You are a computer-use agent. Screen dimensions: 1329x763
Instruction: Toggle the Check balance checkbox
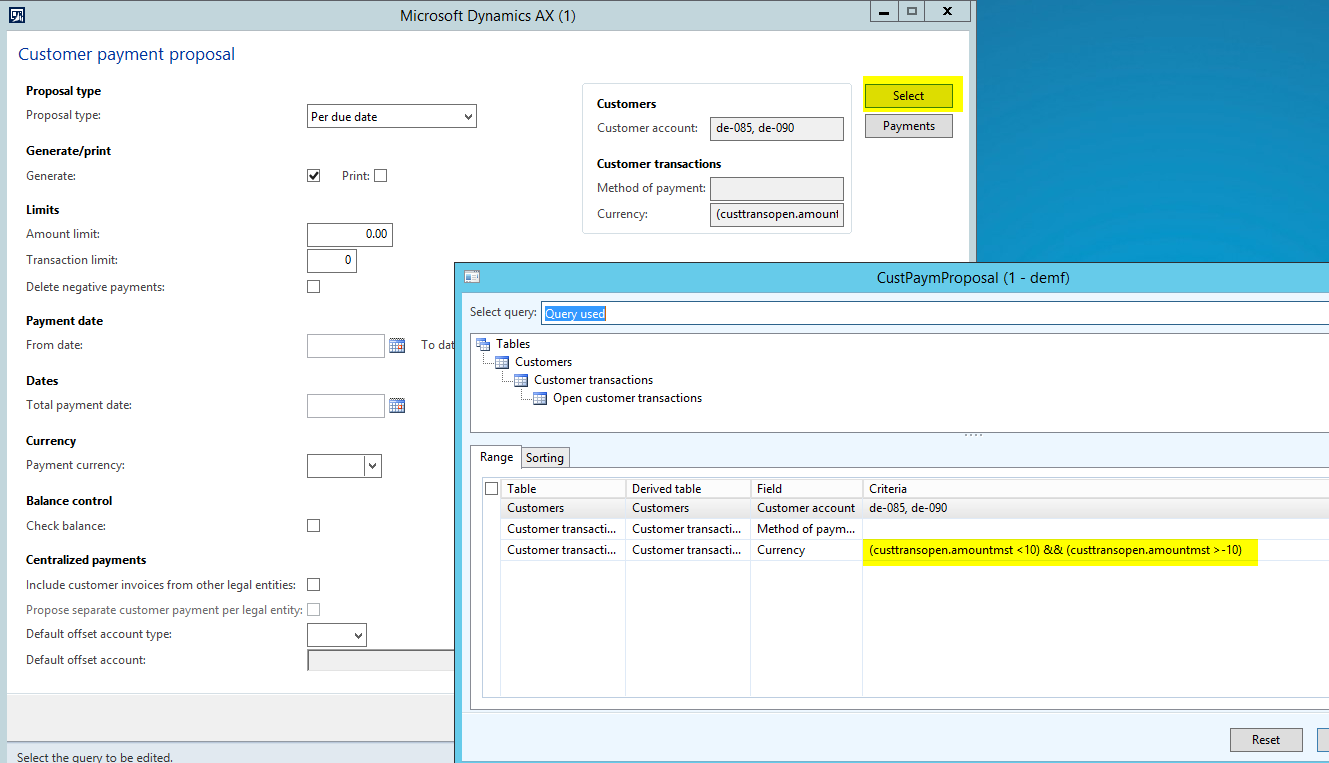coord(314,526)
